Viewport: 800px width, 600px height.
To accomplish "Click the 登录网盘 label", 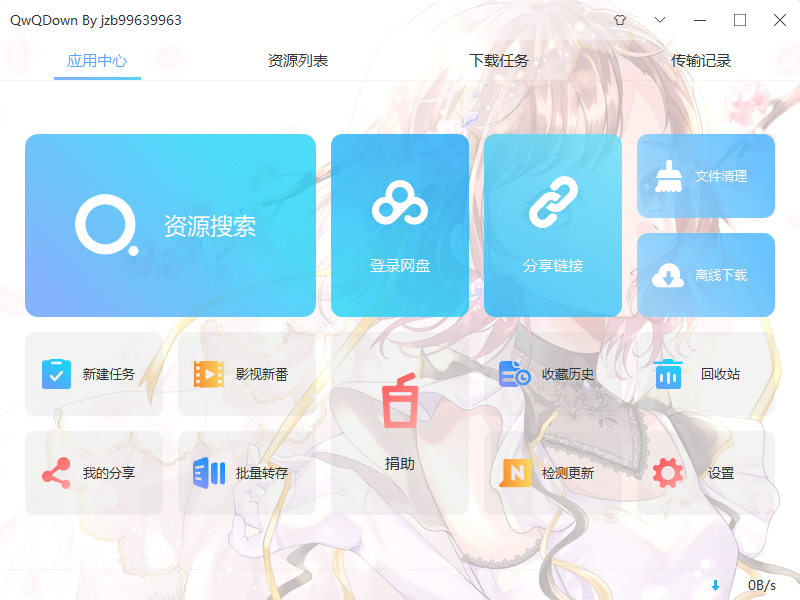I will tap(400, 265).
